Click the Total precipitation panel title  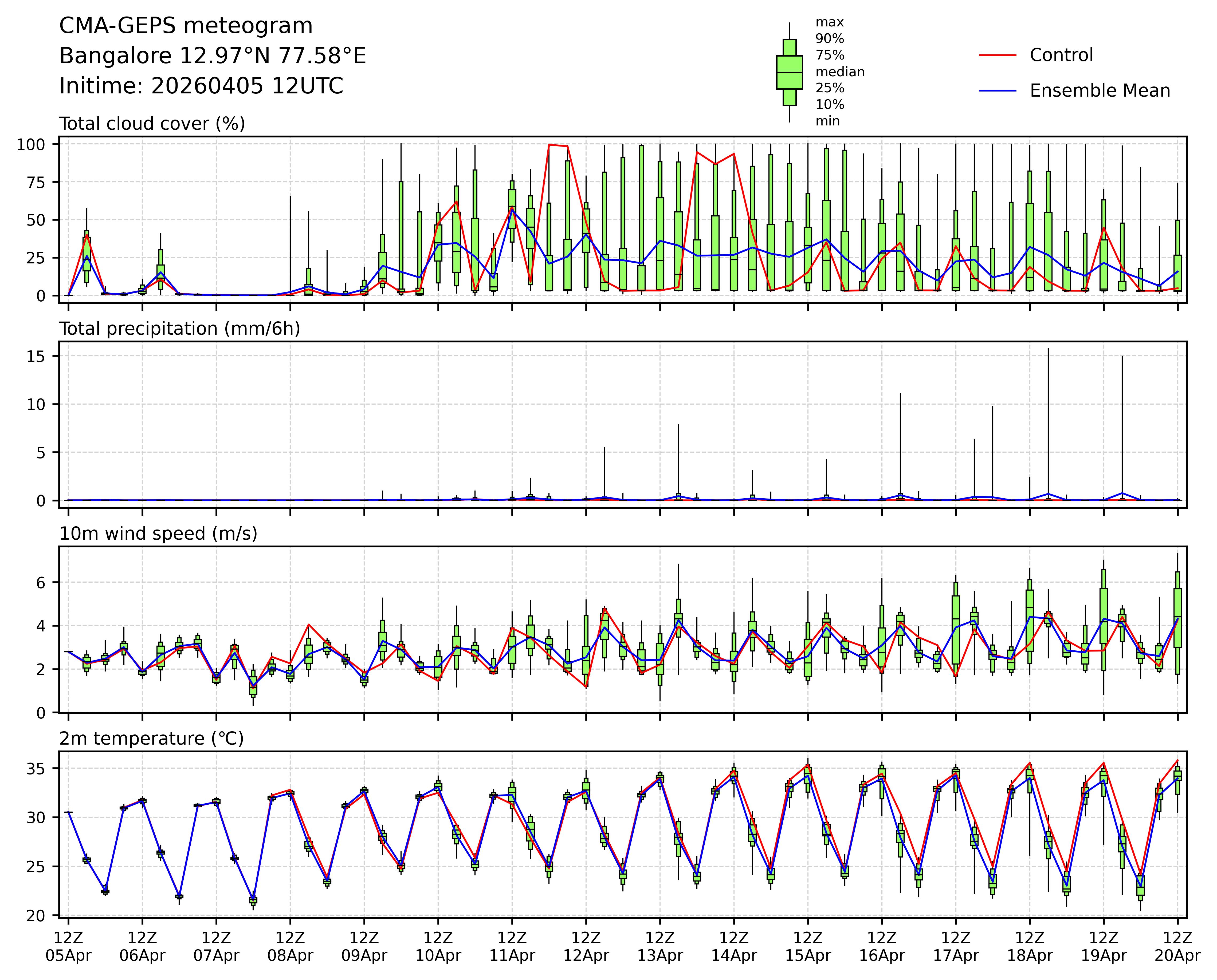(180, 329)
